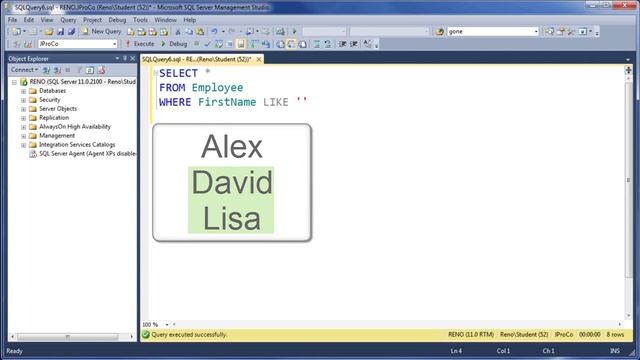Click the Save floppy disk icon

[60, 31]
